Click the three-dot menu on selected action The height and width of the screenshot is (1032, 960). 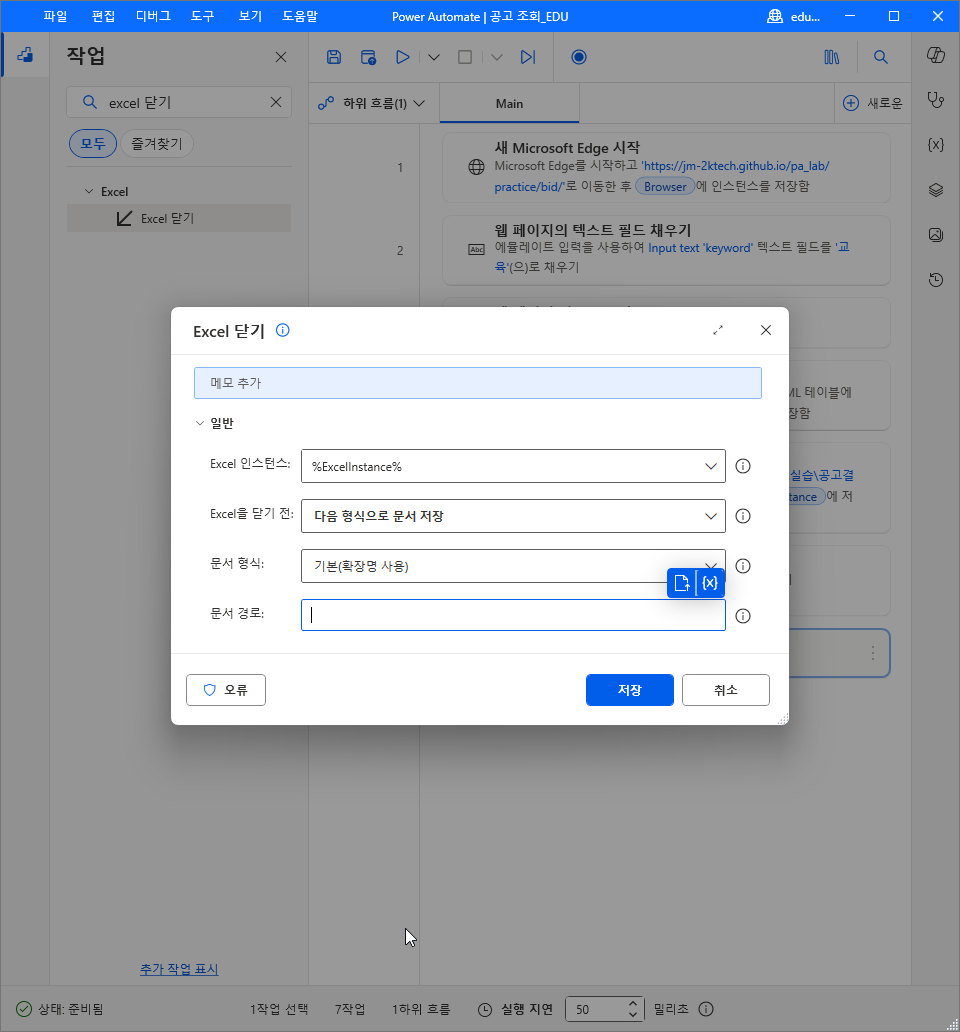tap(872, 653)
